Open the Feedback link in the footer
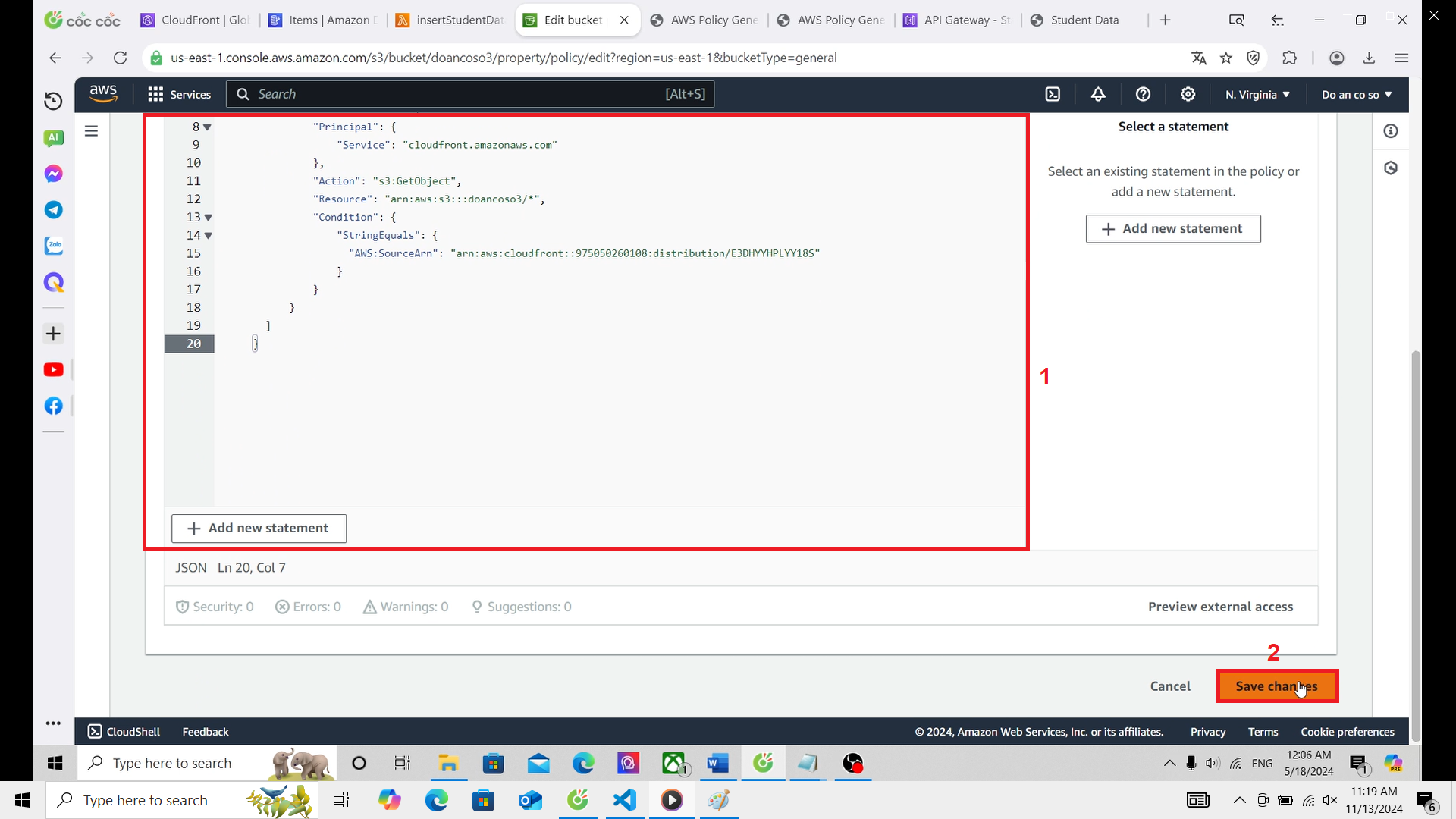This screenshot has width=1456, height=819. coord(205,731)
